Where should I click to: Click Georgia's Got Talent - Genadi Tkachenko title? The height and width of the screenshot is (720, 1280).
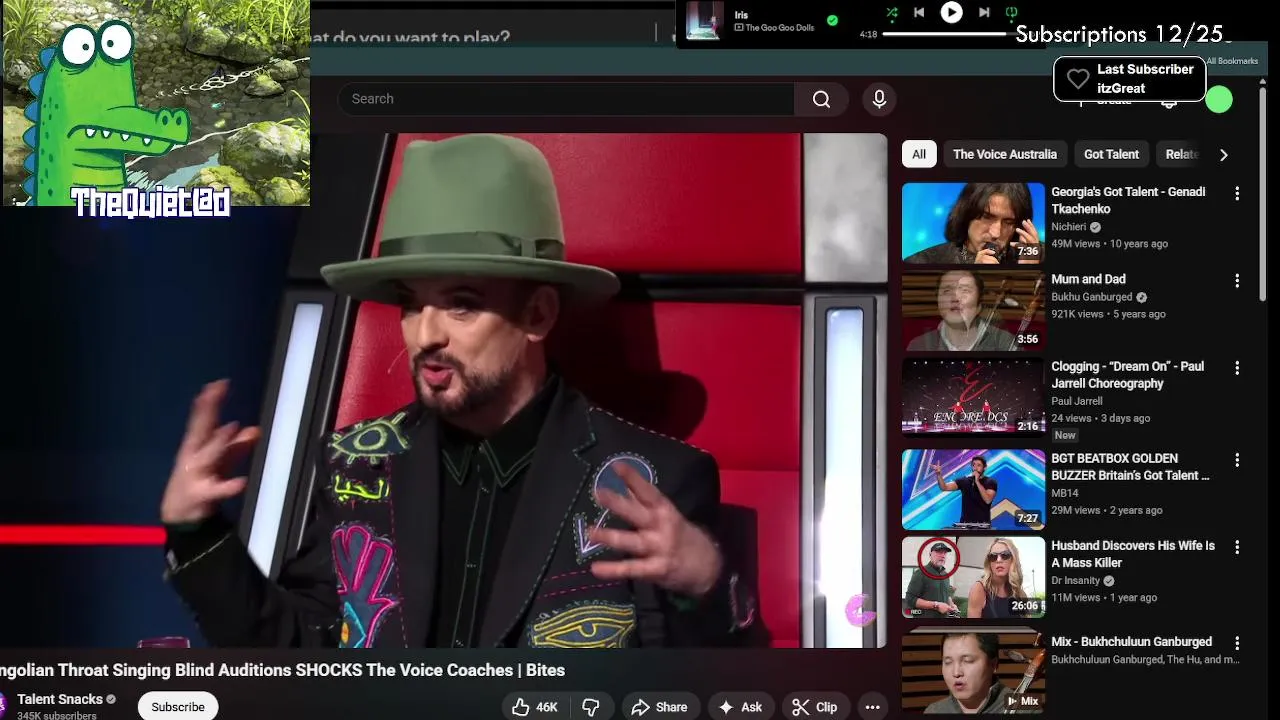(1128, 200)
